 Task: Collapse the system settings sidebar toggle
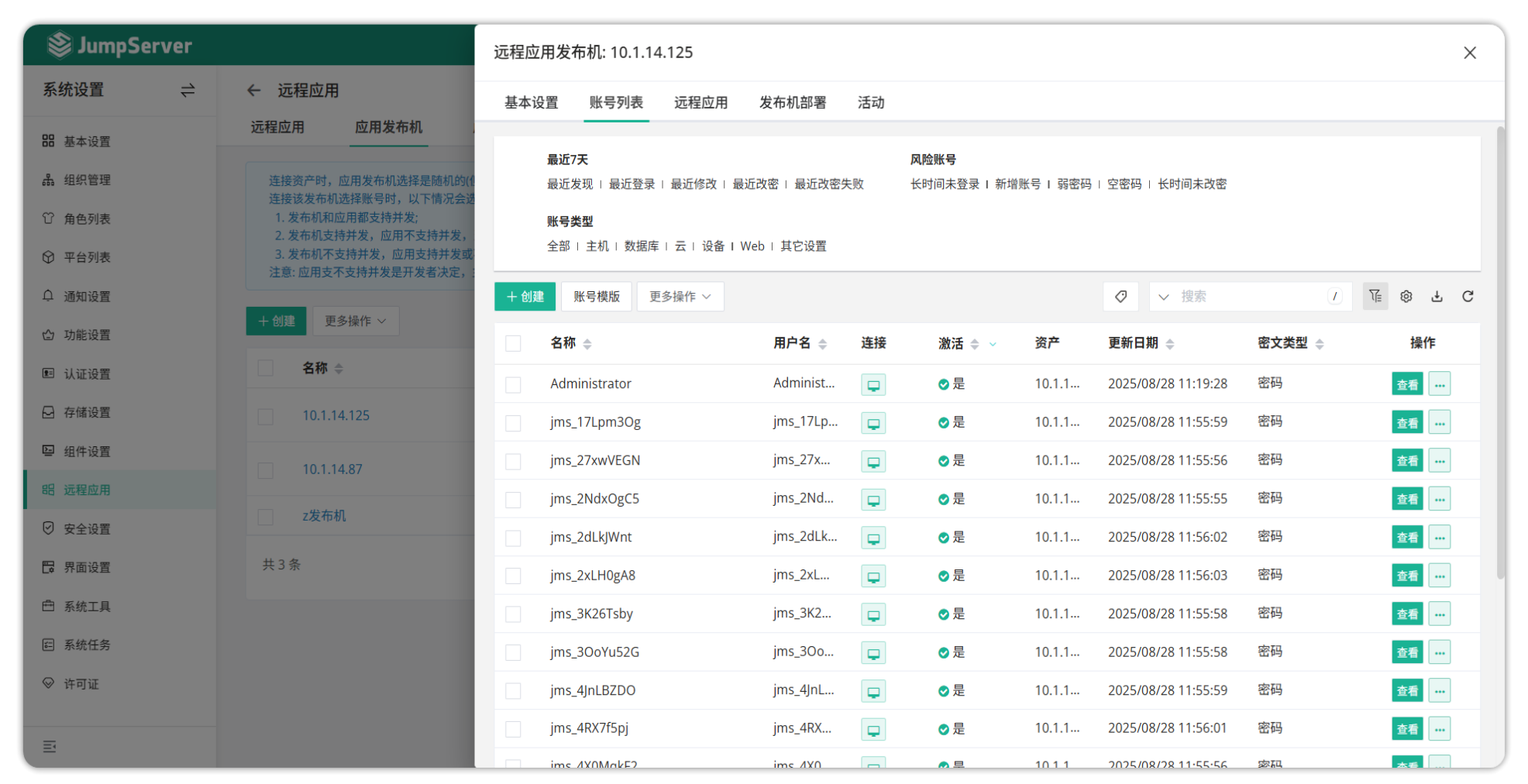point(188,91)
